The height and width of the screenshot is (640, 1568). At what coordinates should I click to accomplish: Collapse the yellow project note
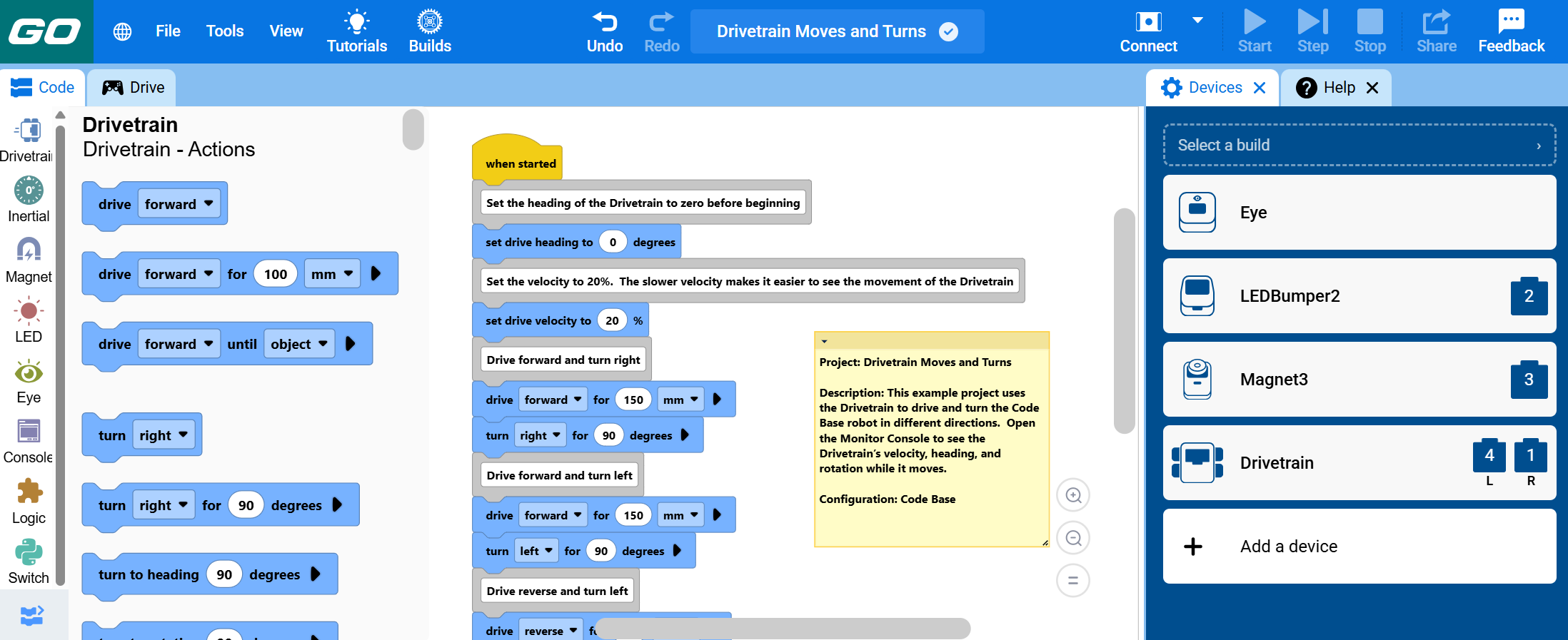click(824, 341)
